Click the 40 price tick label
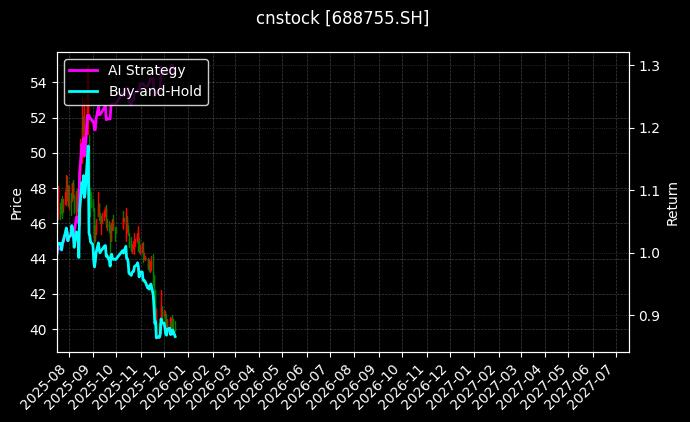This screenshot has width=690, height=422. 38,330
